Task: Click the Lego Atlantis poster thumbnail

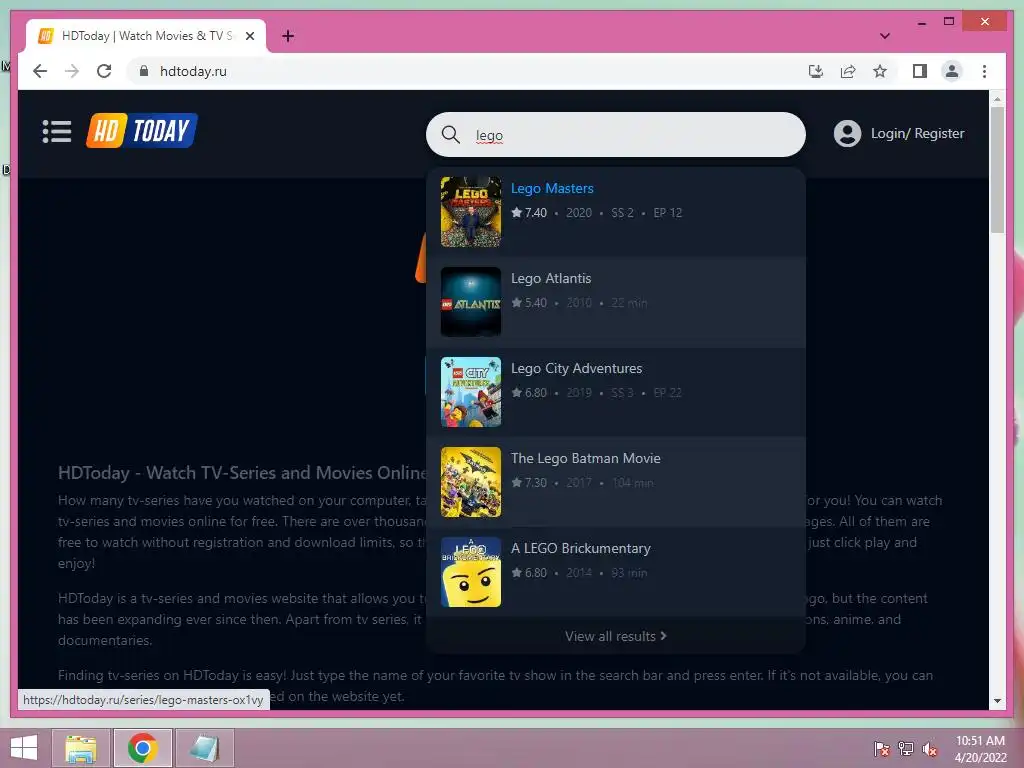Action: click(471, 302)
